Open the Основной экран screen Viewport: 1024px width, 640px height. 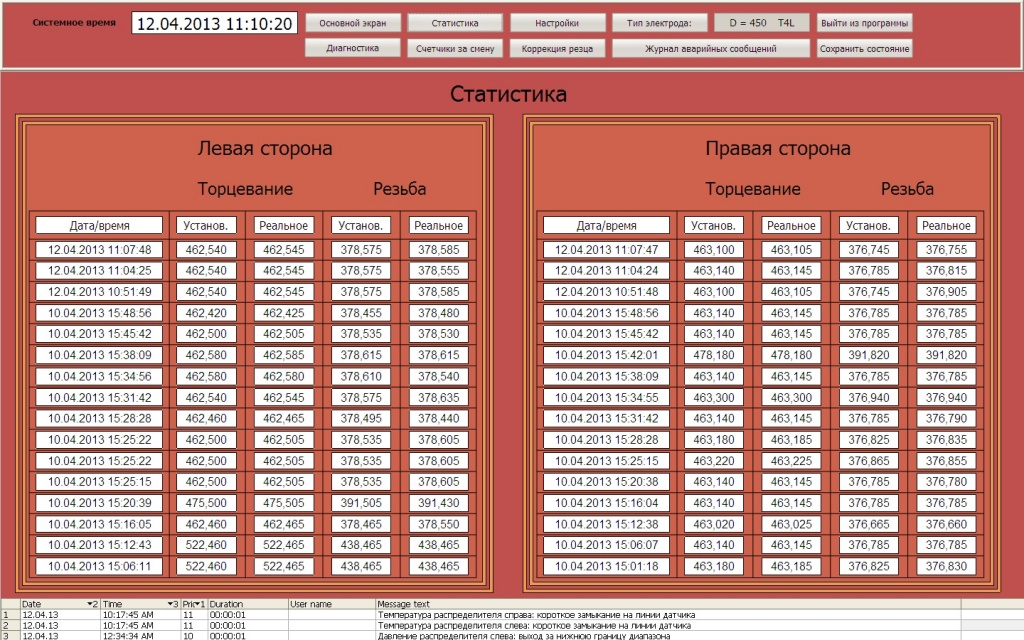351,23
